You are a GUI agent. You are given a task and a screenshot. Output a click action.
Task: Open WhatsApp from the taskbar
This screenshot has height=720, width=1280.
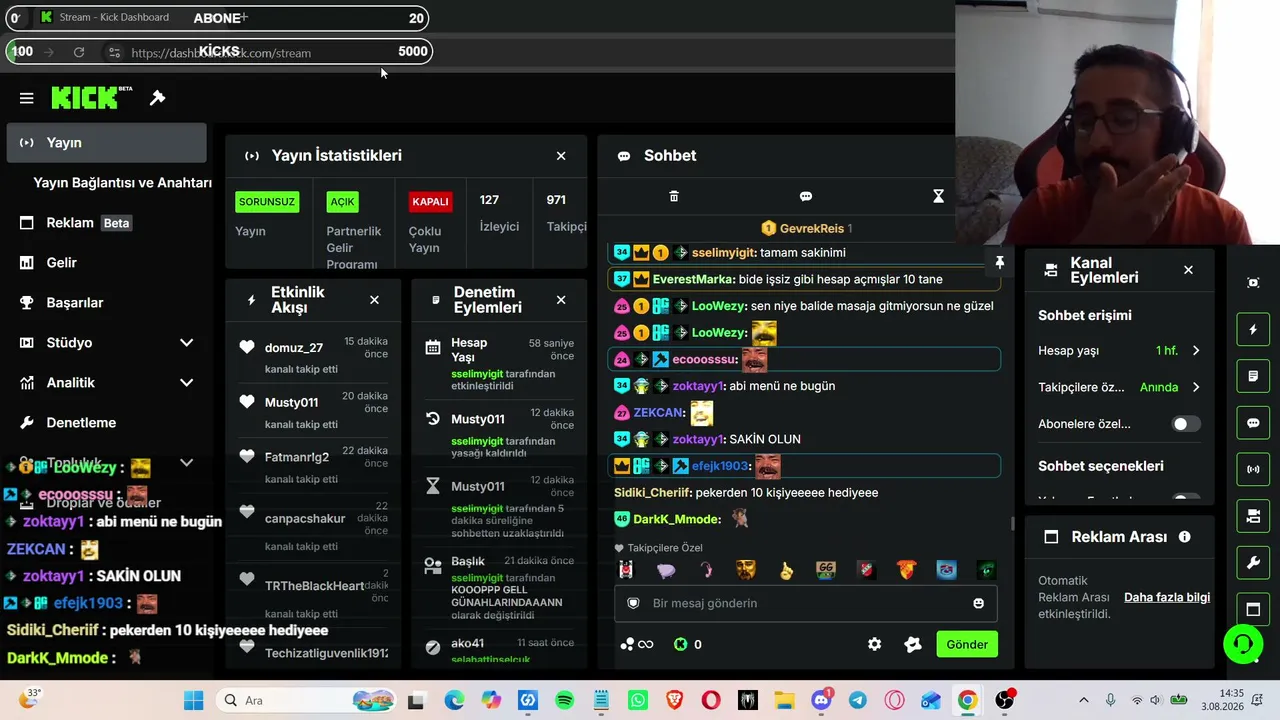[638, 700]
